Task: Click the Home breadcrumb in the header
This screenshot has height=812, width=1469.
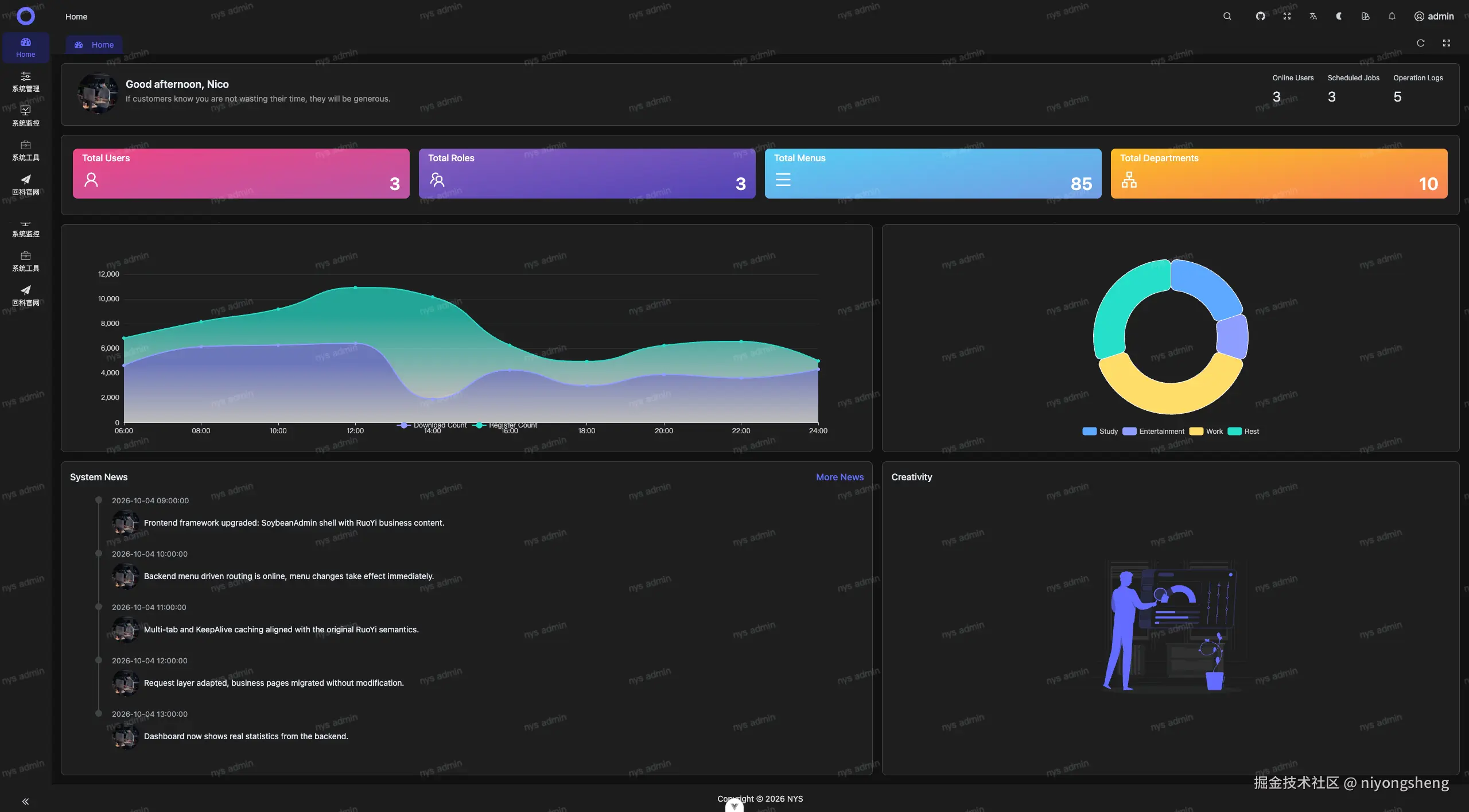Action: point(76,17)
